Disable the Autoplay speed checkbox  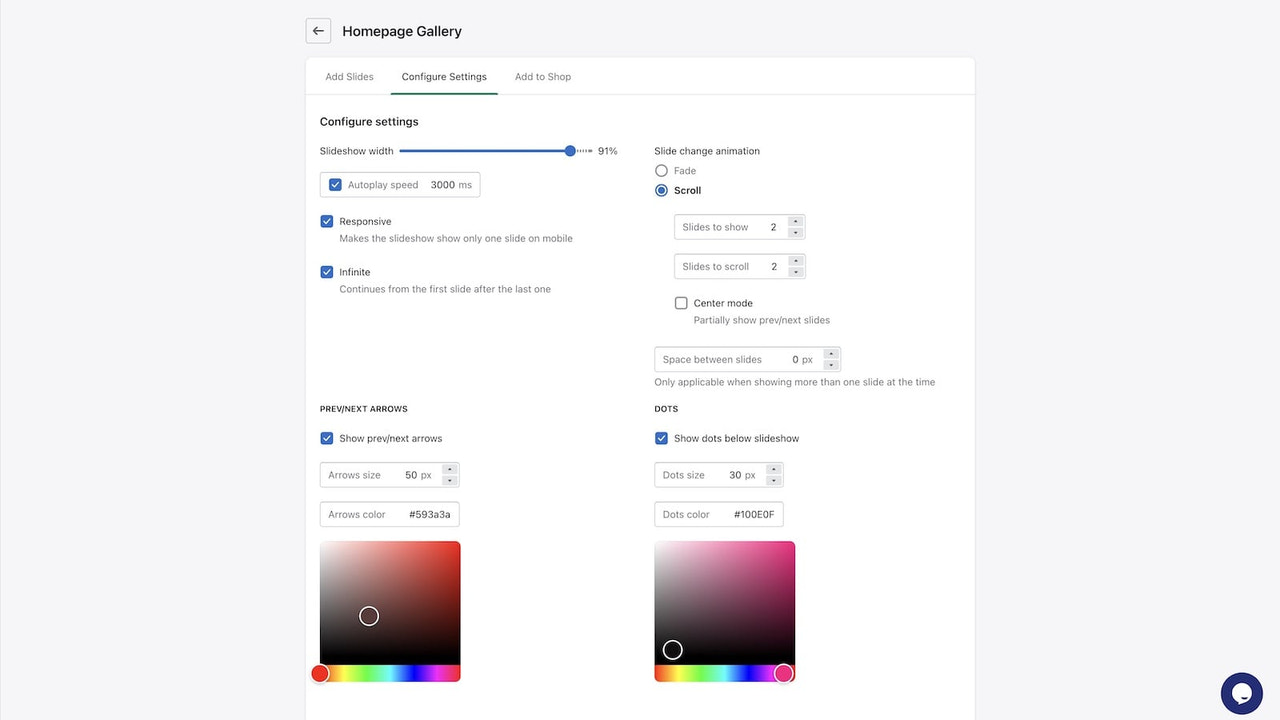tap(335, 184)
